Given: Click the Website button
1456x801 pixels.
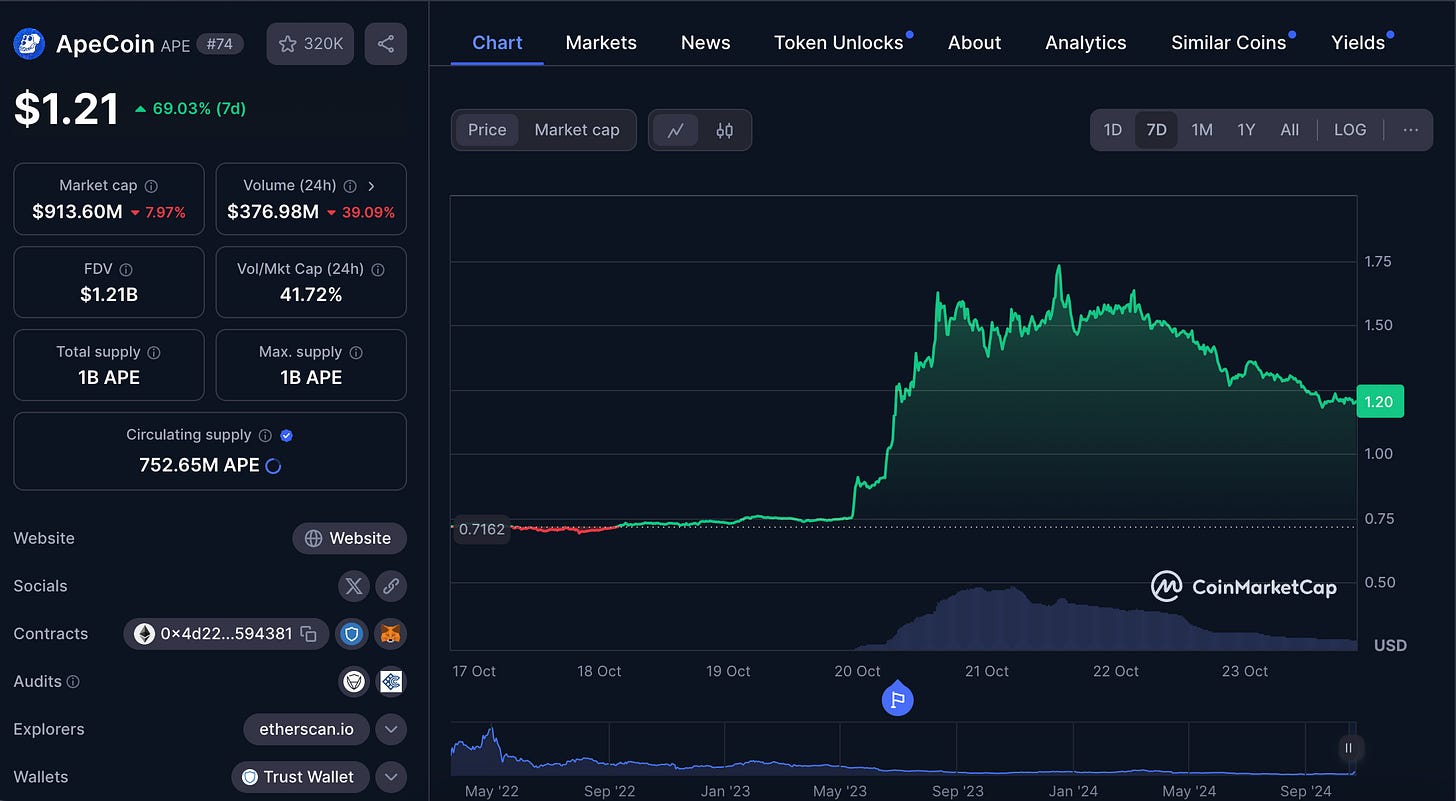Looking at the screenshot, I should tap(349, 538).
